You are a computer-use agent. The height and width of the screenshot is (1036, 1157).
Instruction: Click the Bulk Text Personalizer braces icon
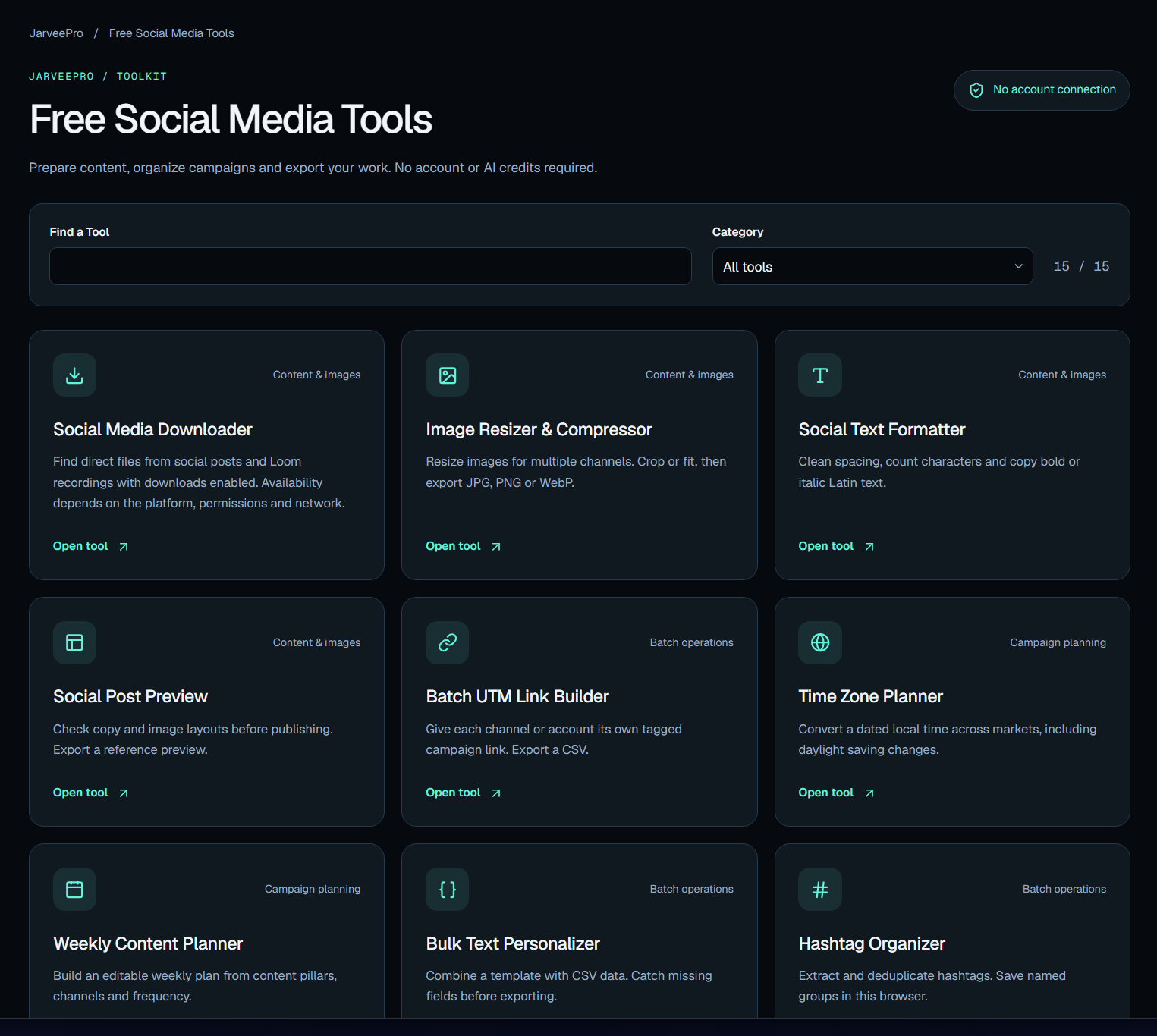(x=448, y=890)
